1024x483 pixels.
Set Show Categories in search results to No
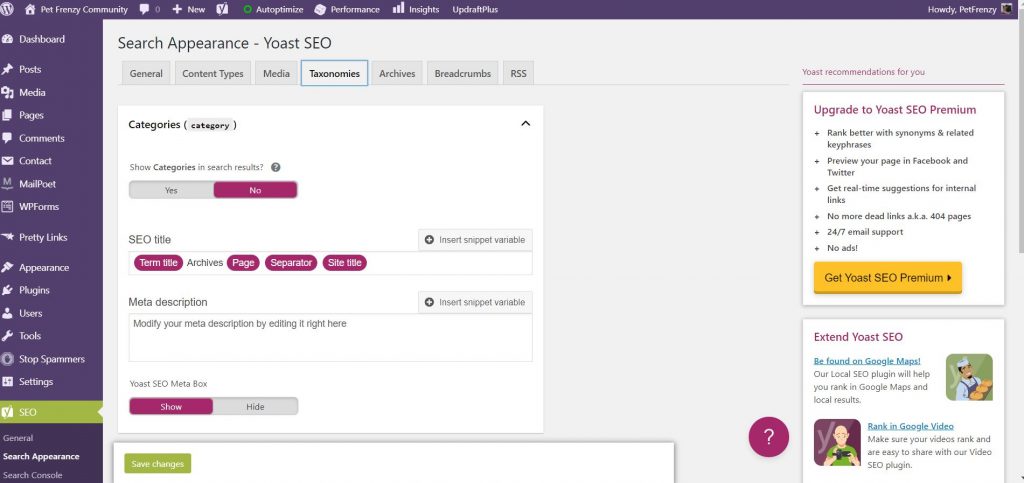pyautogui.click(x=255, y=190)
